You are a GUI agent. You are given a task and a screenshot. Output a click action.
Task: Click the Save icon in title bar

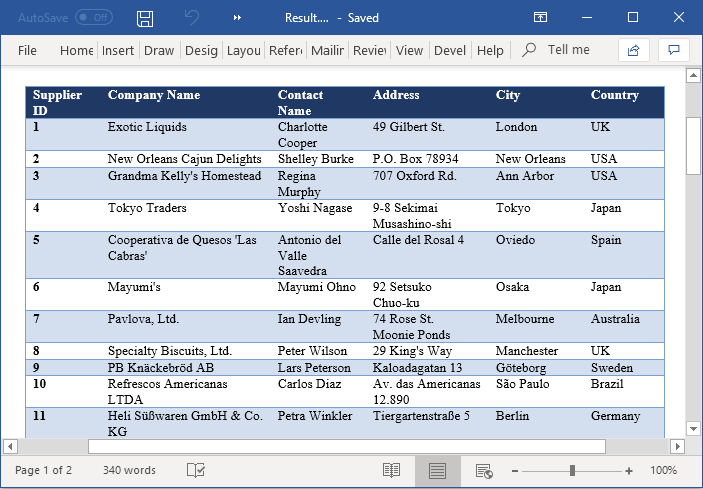click(x=145, y=18)
